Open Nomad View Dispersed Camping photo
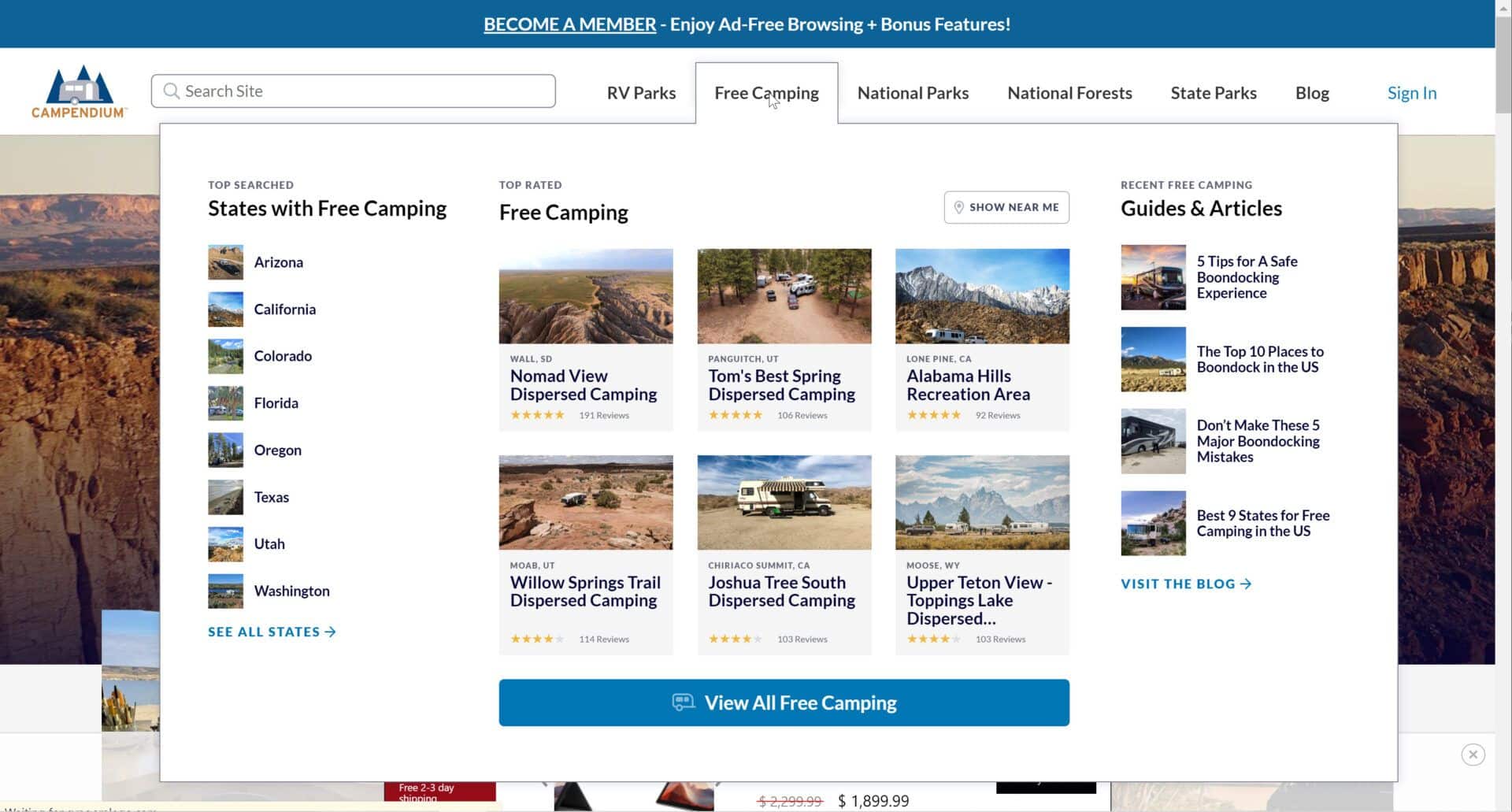The image size is (1512, 812). (586, 296)
